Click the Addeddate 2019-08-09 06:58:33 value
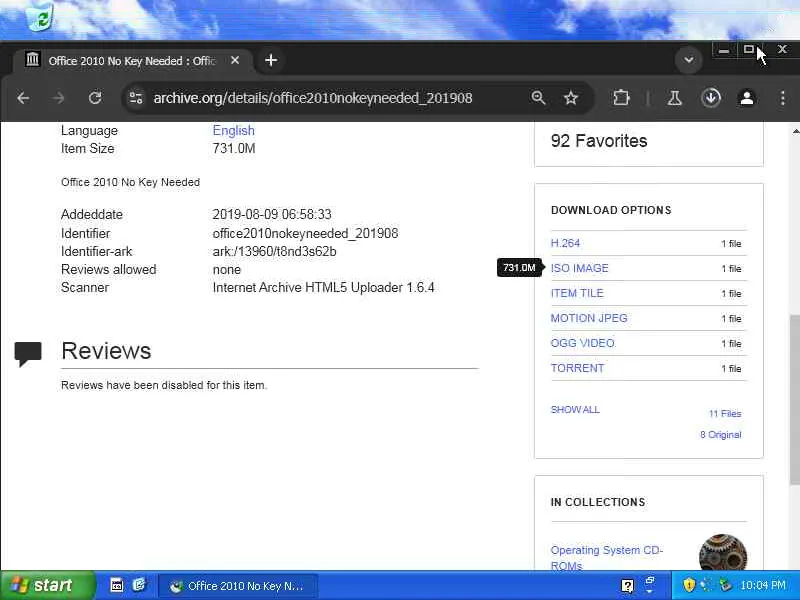The image size is (800, 600). click(272, 214)
